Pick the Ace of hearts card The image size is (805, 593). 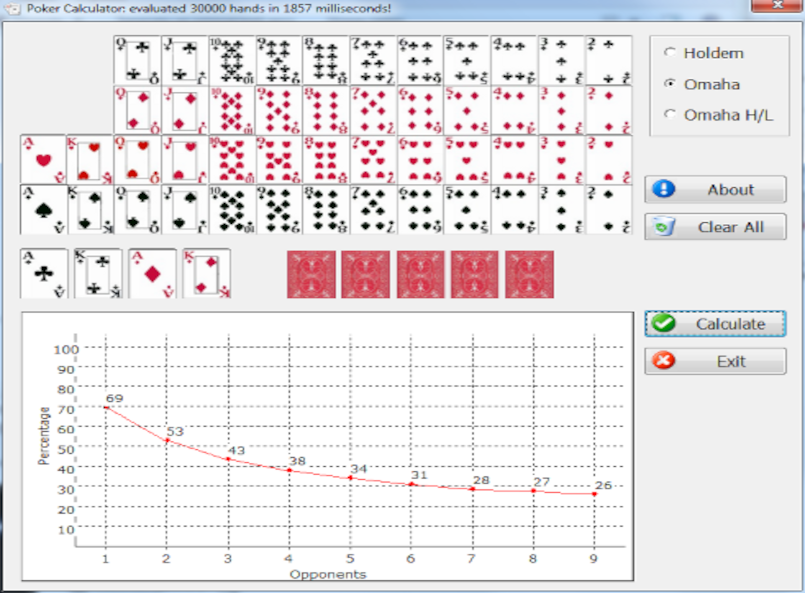pyautogui.click(x=43, y=160)
